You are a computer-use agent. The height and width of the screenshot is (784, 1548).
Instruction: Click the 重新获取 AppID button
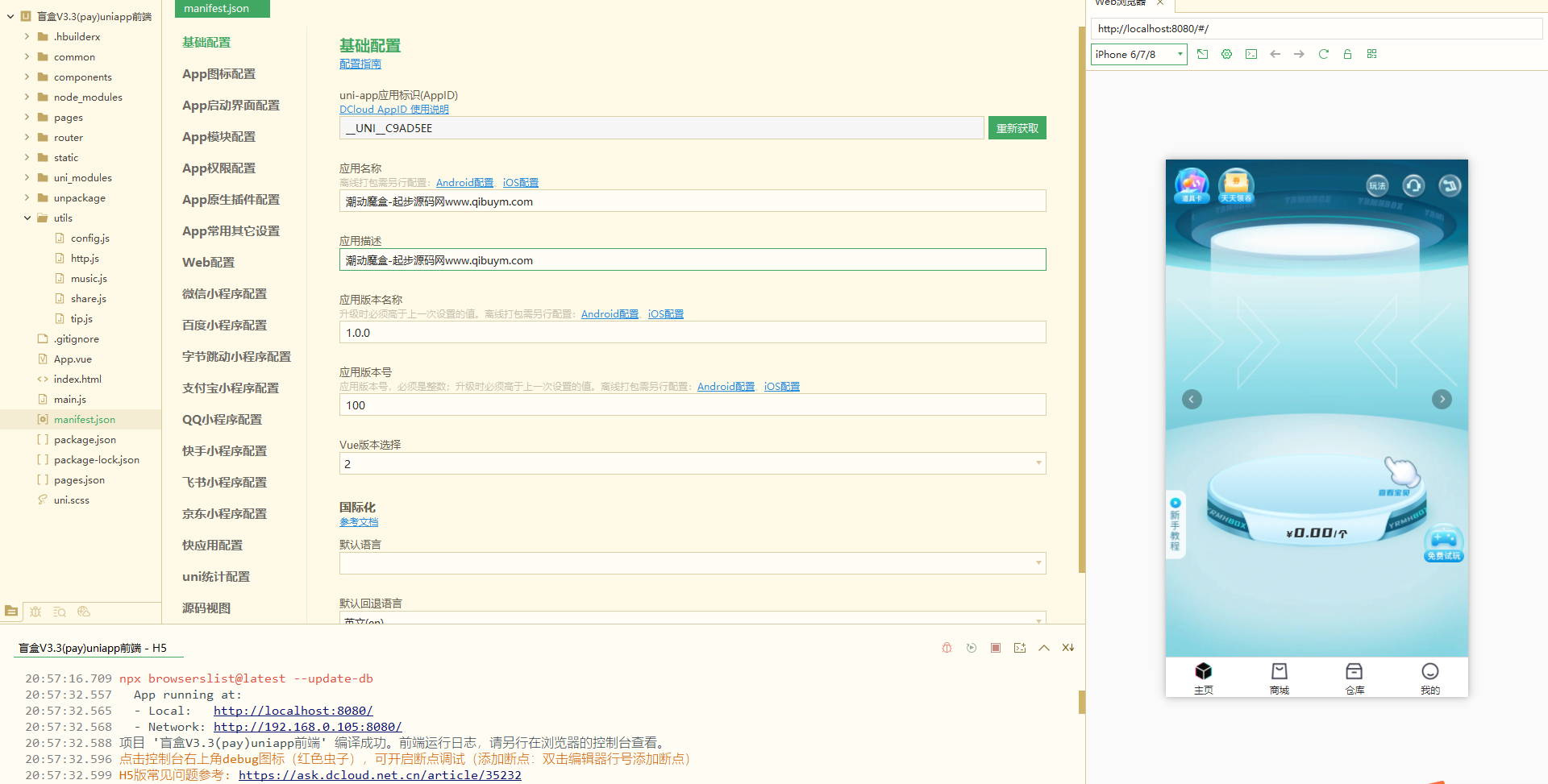point(1017,128)
